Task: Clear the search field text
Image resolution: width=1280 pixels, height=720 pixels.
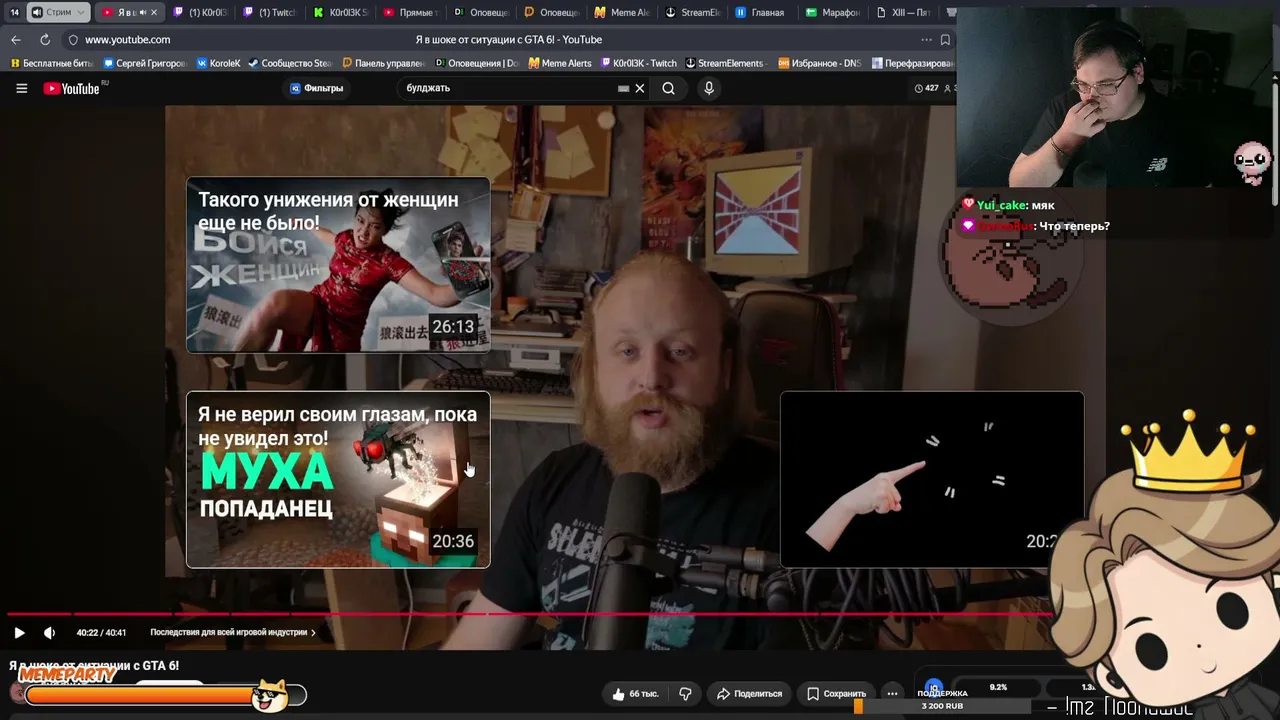Action: 640,88
